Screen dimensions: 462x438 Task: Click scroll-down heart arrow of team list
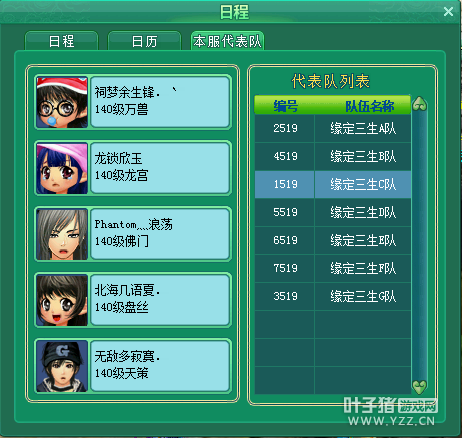[419, 387]
